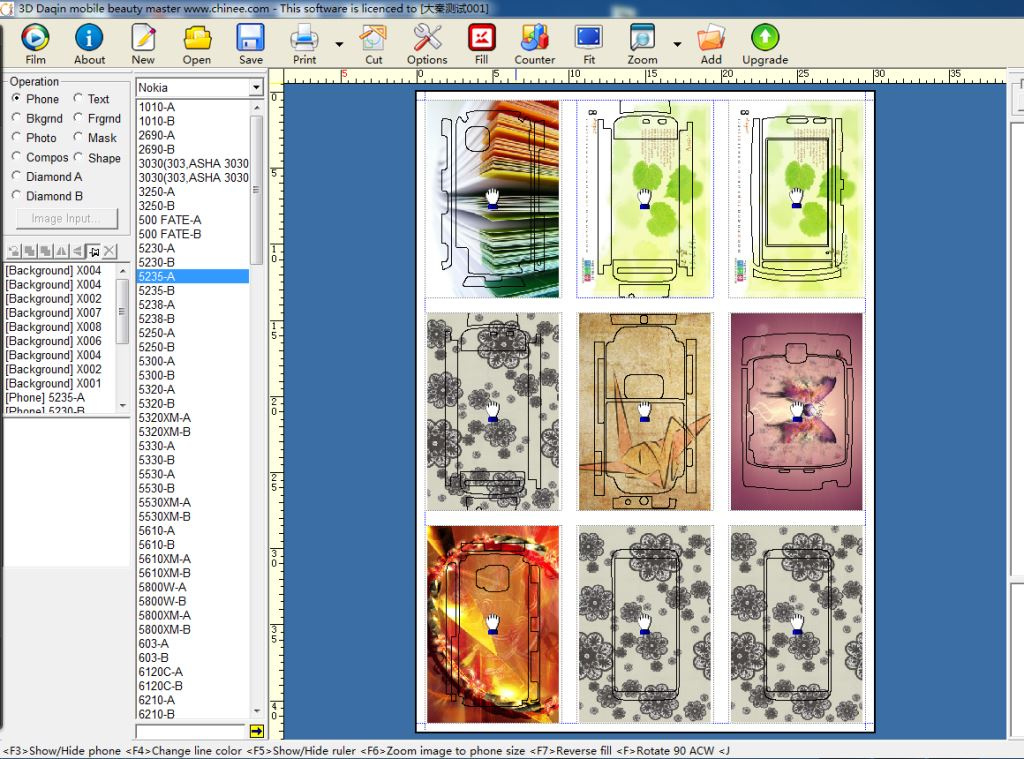
Task: Toggle the pin icon above layer list
Action: [x=93, y=251]
